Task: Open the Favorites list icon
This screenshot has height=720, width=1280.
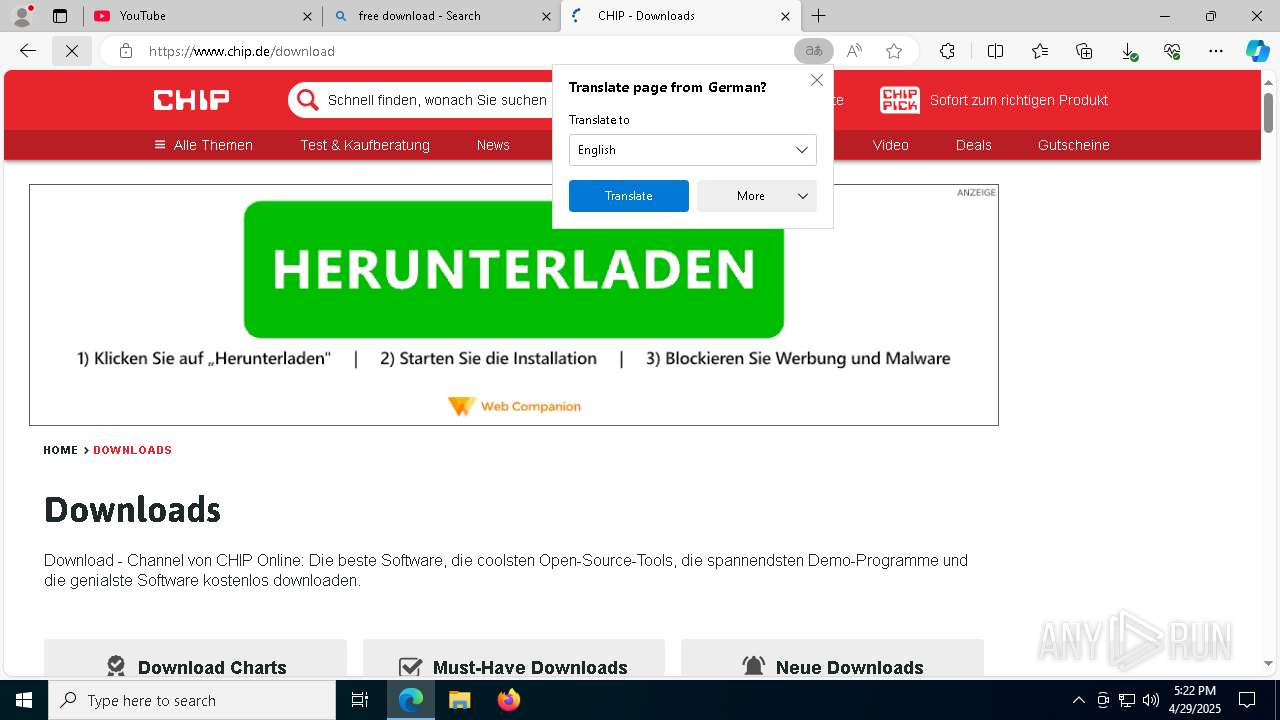Action: click(x=1040, y=51)
